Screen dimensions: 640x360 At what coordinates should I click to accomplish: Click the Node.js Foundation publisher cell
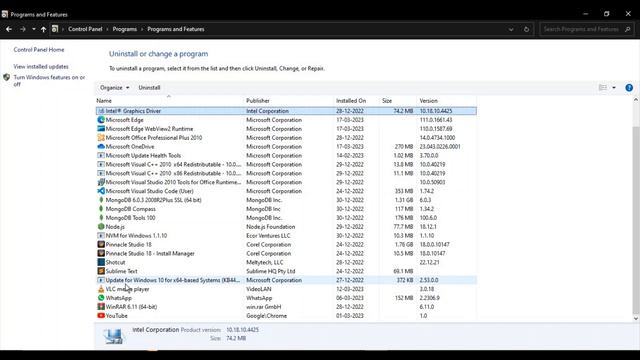click(271, 227)
